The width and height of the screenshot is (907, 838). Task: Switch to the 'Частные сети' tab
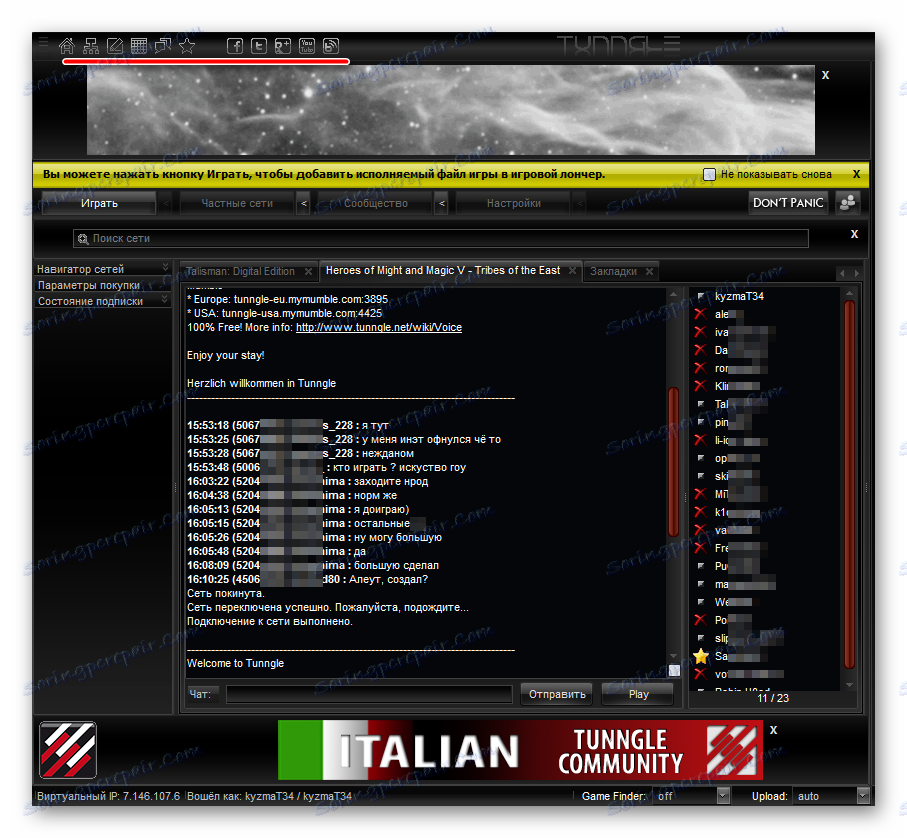(237, 204)
